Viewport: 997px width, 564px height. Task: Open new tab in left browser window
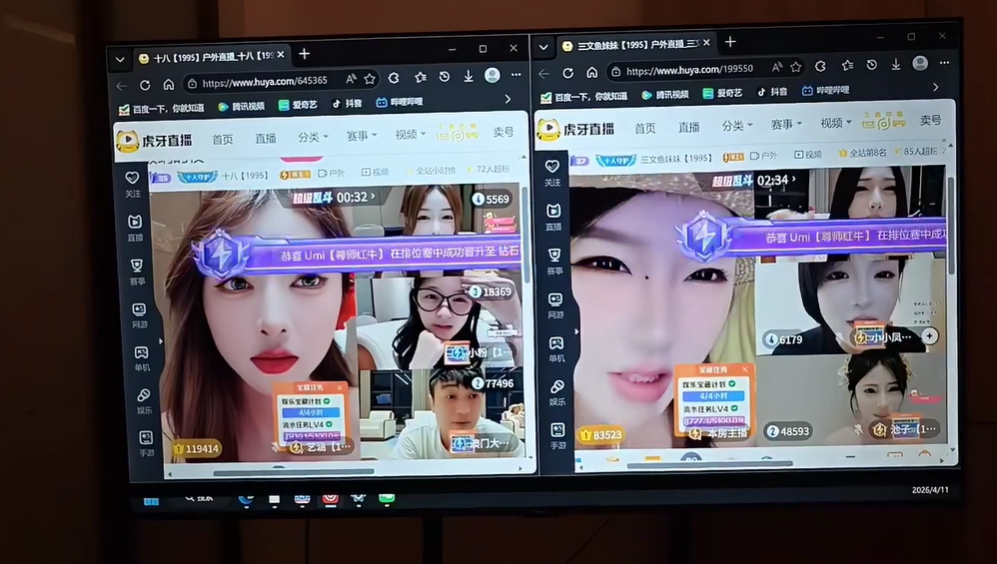coord(305,54)
